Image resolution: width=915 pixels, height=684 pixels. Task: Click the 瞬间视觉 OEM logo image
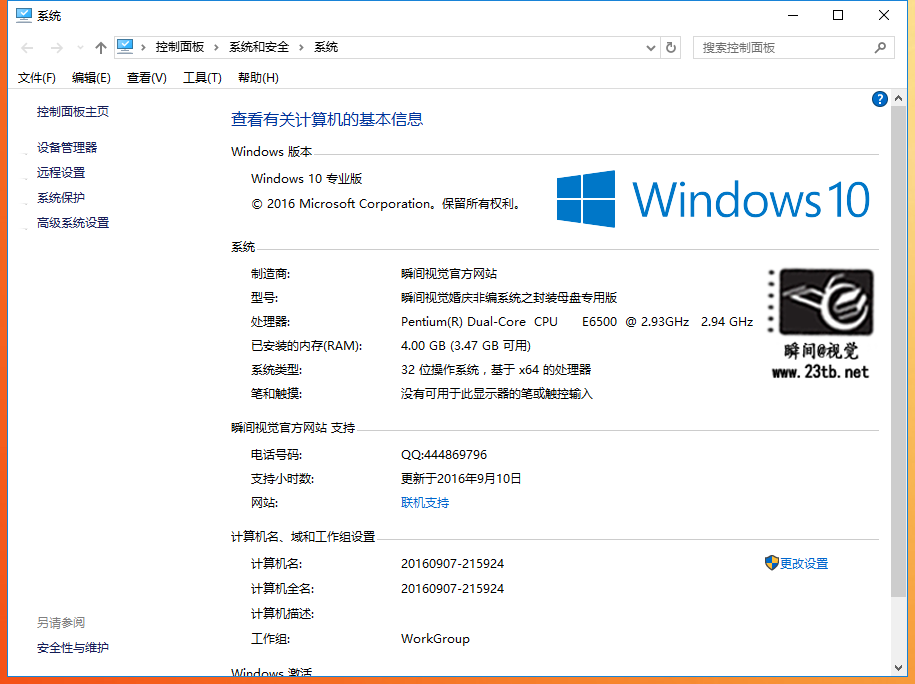pyautogui.click(x=821, y=324)
